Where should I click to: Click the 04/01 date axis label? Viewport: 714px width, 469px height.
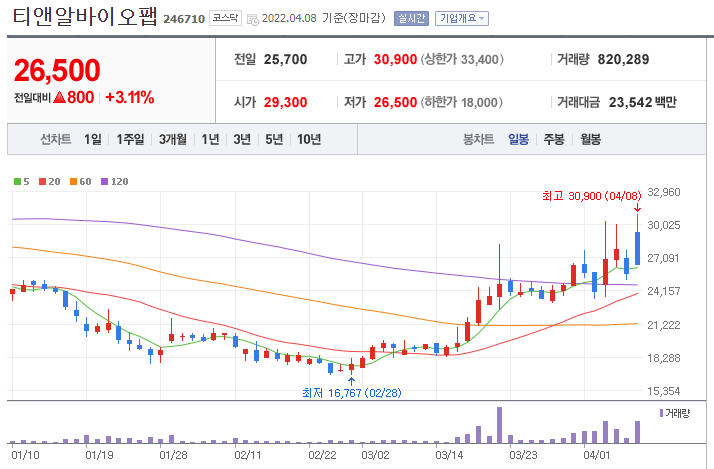click(597, 455)
